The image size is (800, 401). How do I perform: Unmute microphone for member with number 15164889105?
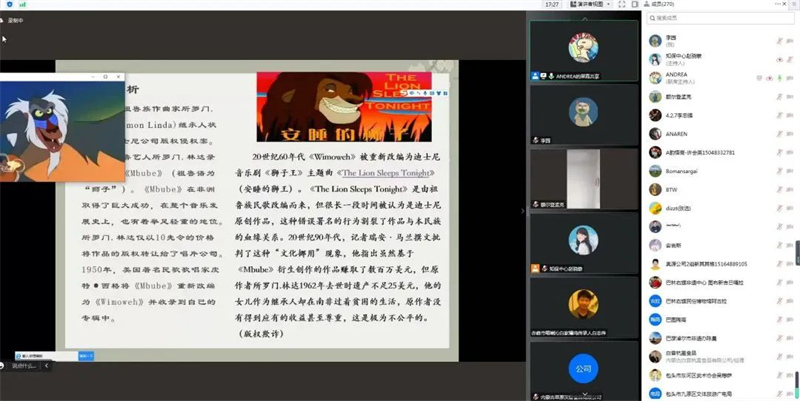[780, 264]
